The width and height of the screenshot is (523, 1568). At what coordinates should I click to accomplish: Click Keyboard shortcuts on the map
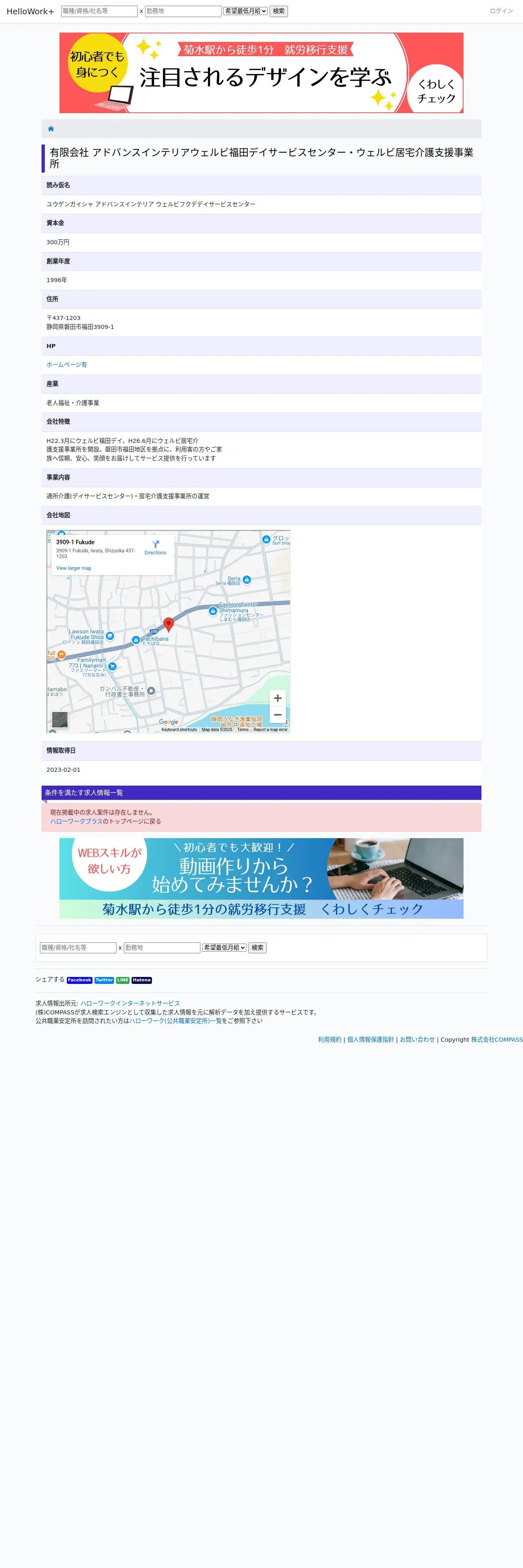pos(179,729)
